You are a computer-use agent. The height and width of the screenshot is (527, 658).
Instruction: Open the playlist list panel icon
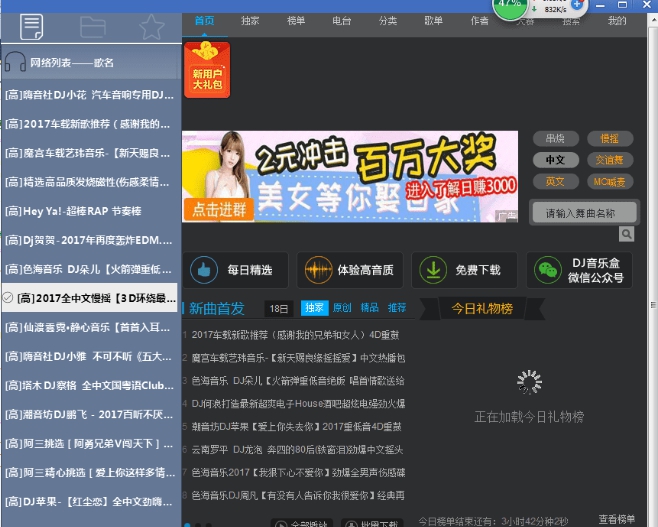31,27
